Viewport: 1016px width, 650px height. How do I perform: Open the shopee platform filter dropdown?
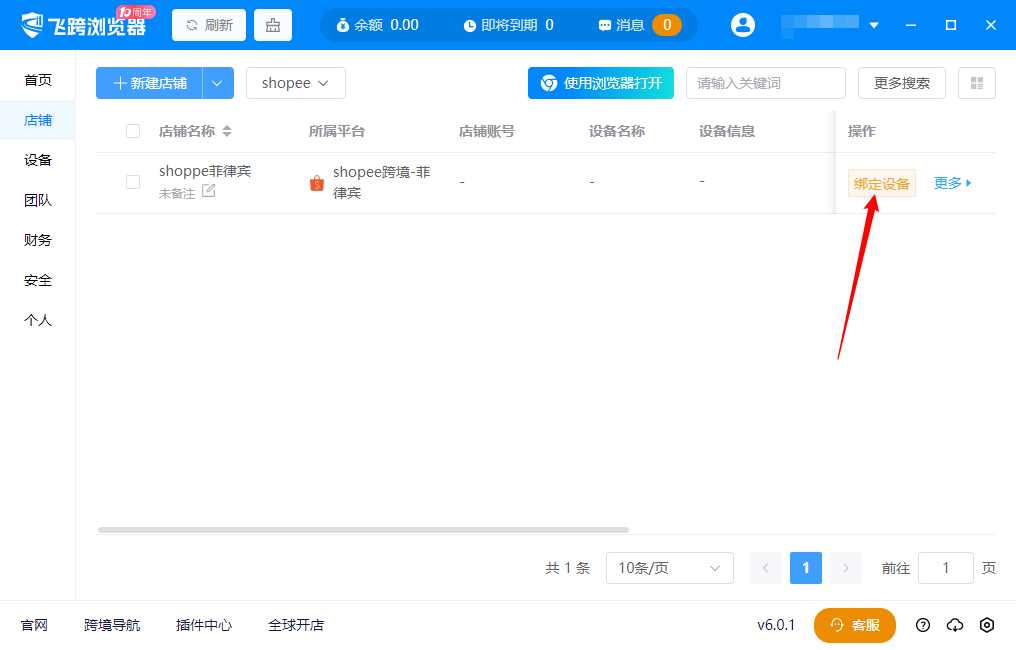[x=295, y=83]
